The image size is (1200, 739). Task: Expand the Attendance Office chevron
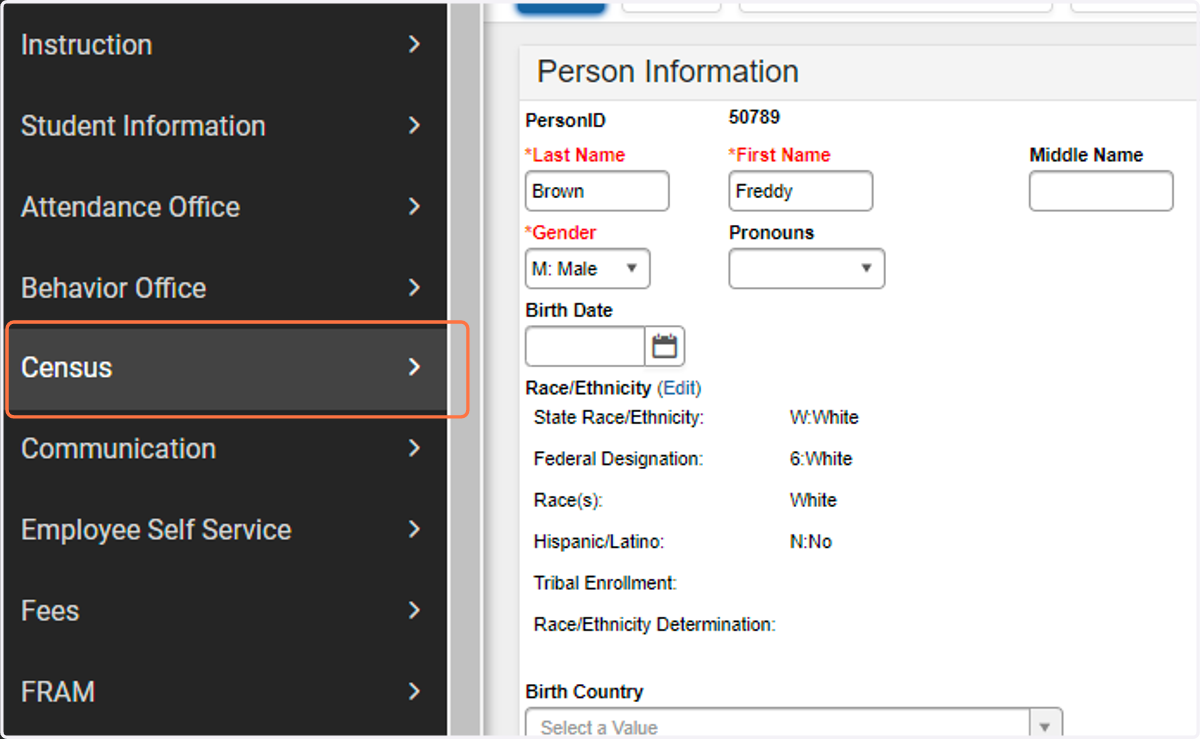(x=415, y=206)
